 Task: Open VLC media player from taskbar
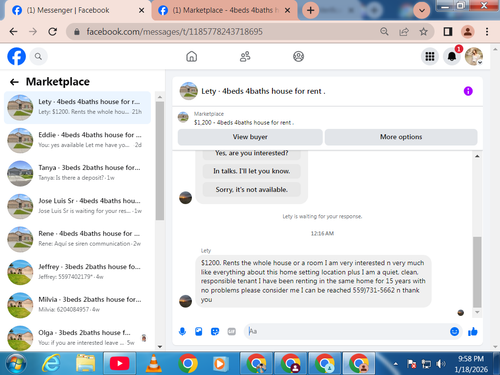click(x=153, y=363)
